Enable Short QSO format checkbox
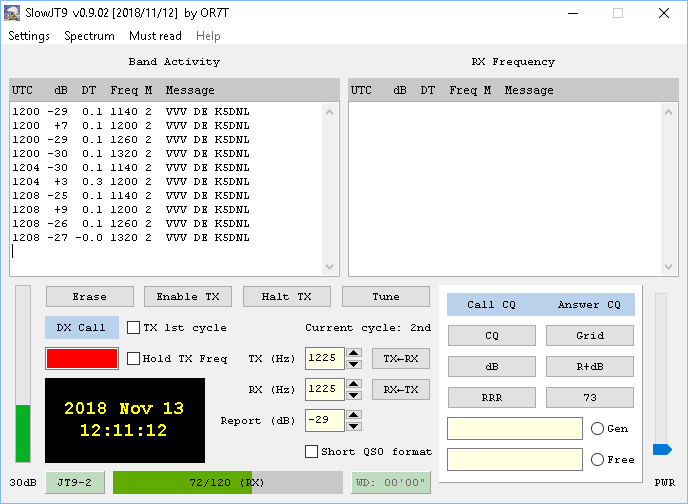 click(312, 451)
